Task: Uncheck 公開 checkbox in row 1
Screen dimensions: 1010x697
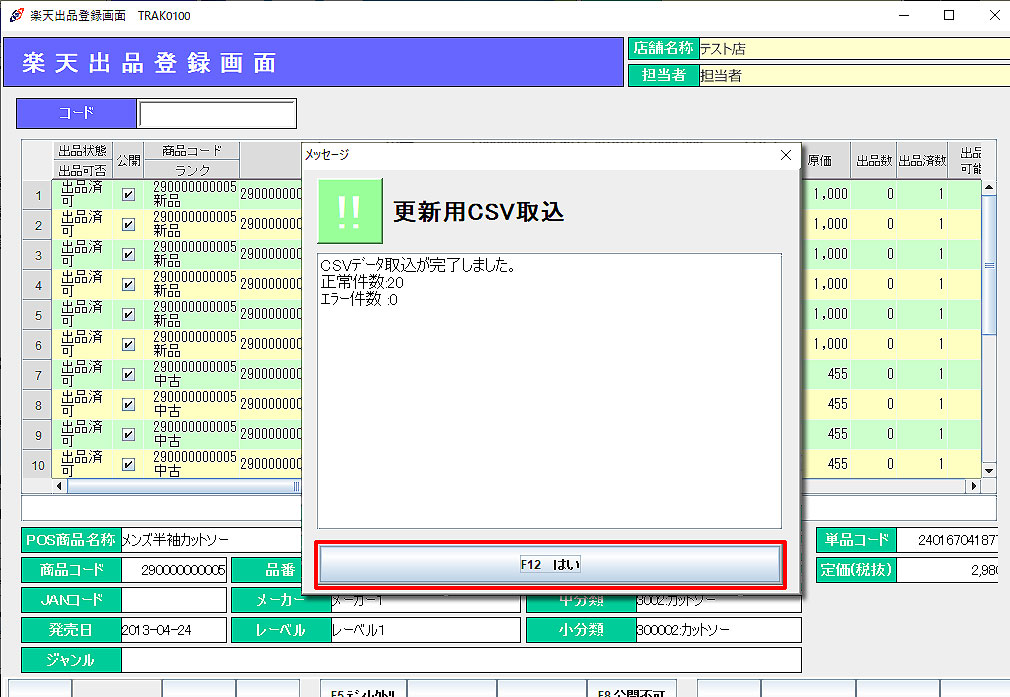Action: [128, 195]
